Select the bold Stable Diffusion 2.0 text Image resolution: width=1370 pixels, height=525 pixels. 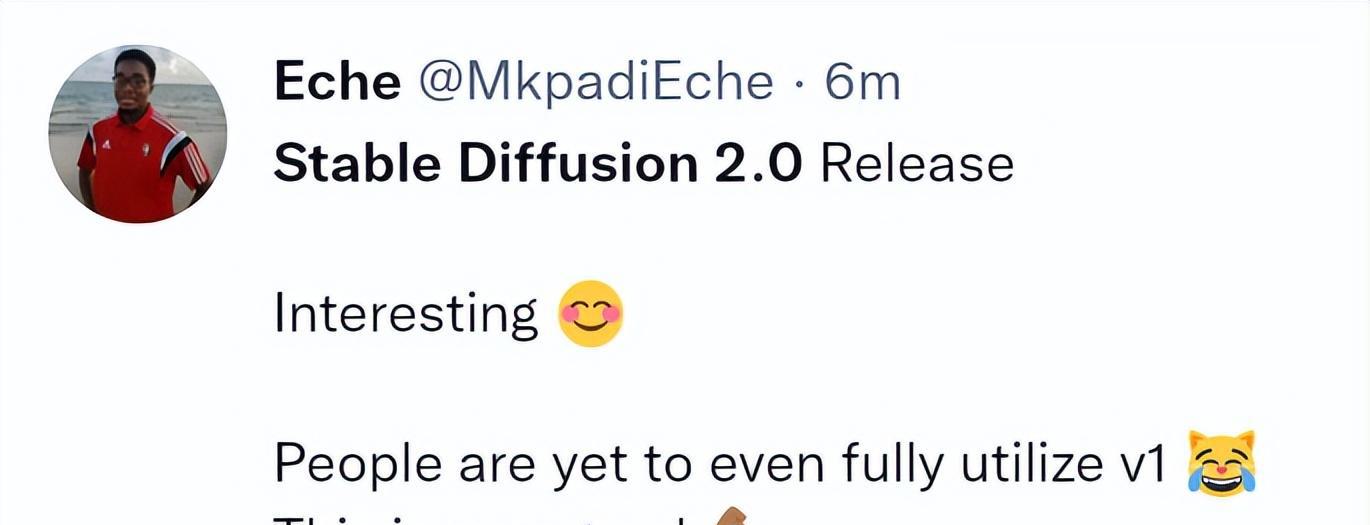click(x=538, y=164)
